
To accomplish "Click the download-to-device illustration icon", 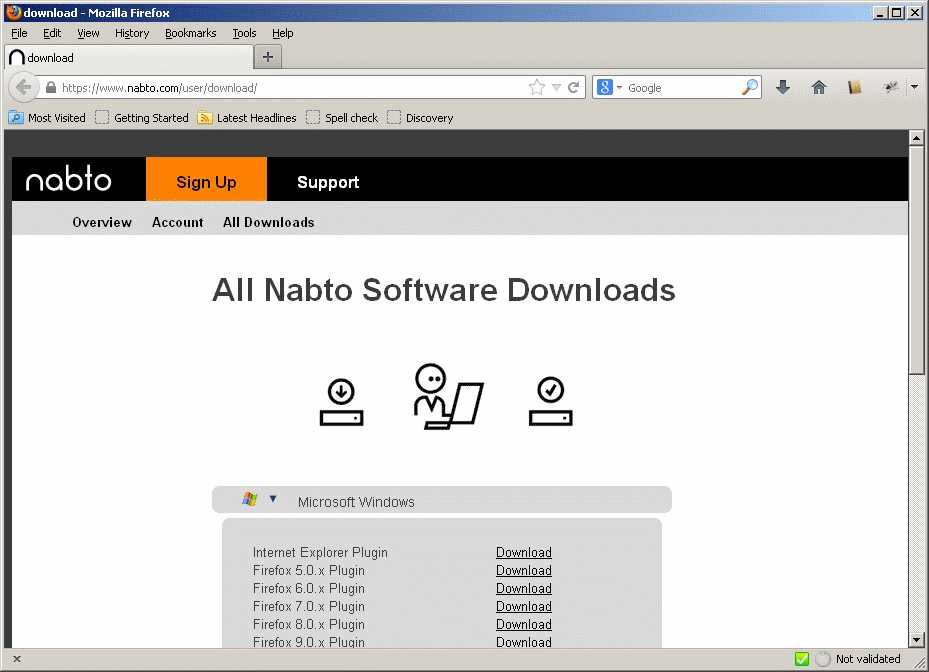I will pyautogui.click(x=341, y=402).
